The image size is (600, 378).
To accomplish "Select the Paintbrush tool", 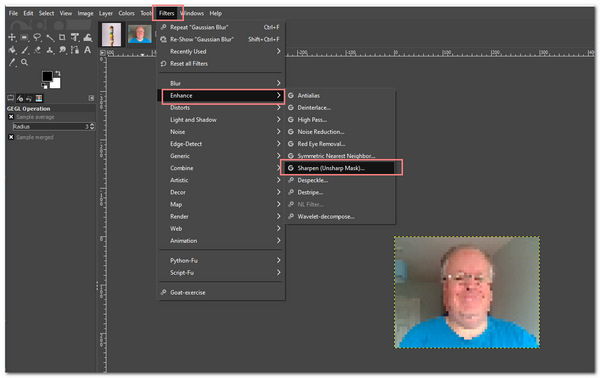I will pos(25,50).
